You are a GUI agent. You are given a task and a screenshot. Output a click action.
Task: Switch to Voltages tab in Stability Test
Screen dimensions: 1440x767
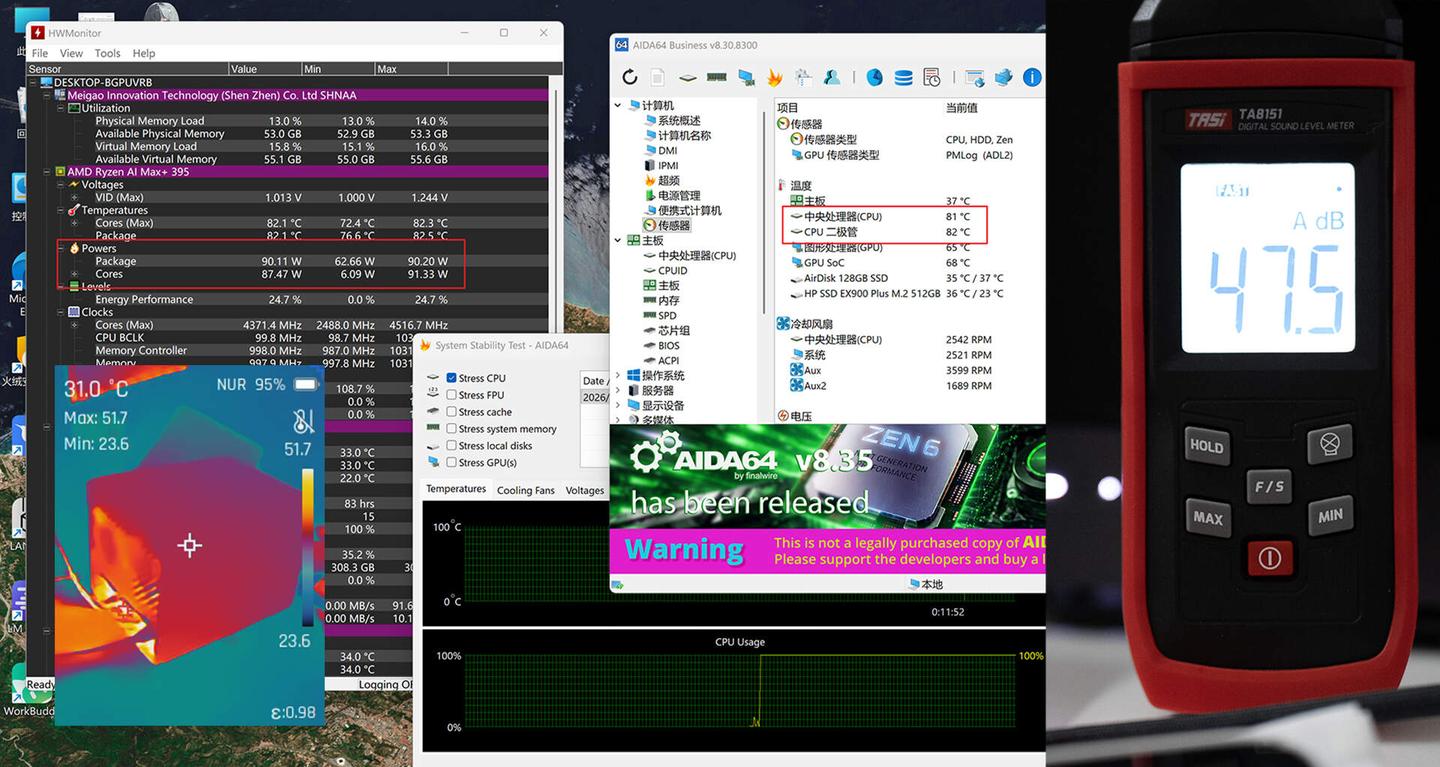pos(585,490)
